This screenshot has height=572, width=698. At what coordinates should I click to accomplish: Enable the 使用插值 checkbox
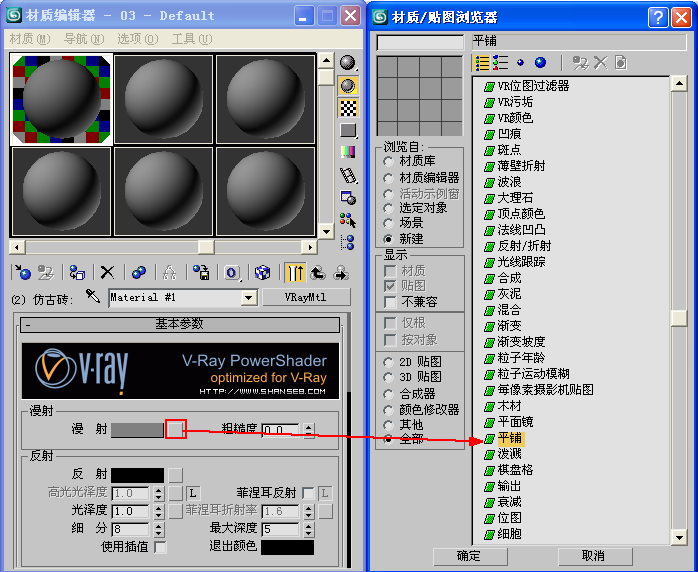(161, 547)
